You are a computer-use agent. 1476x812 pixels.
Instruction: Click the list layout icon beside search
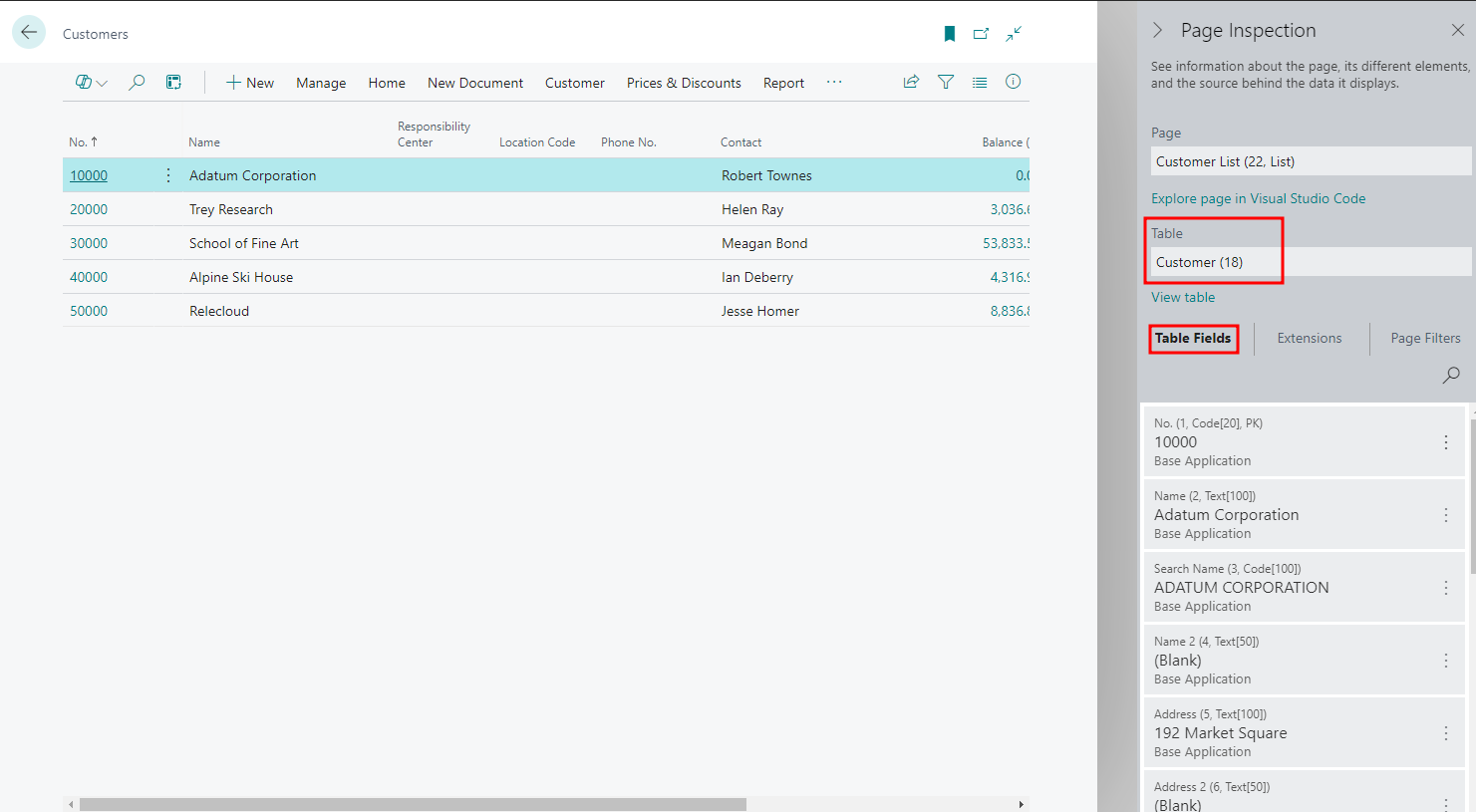(173, 83)
